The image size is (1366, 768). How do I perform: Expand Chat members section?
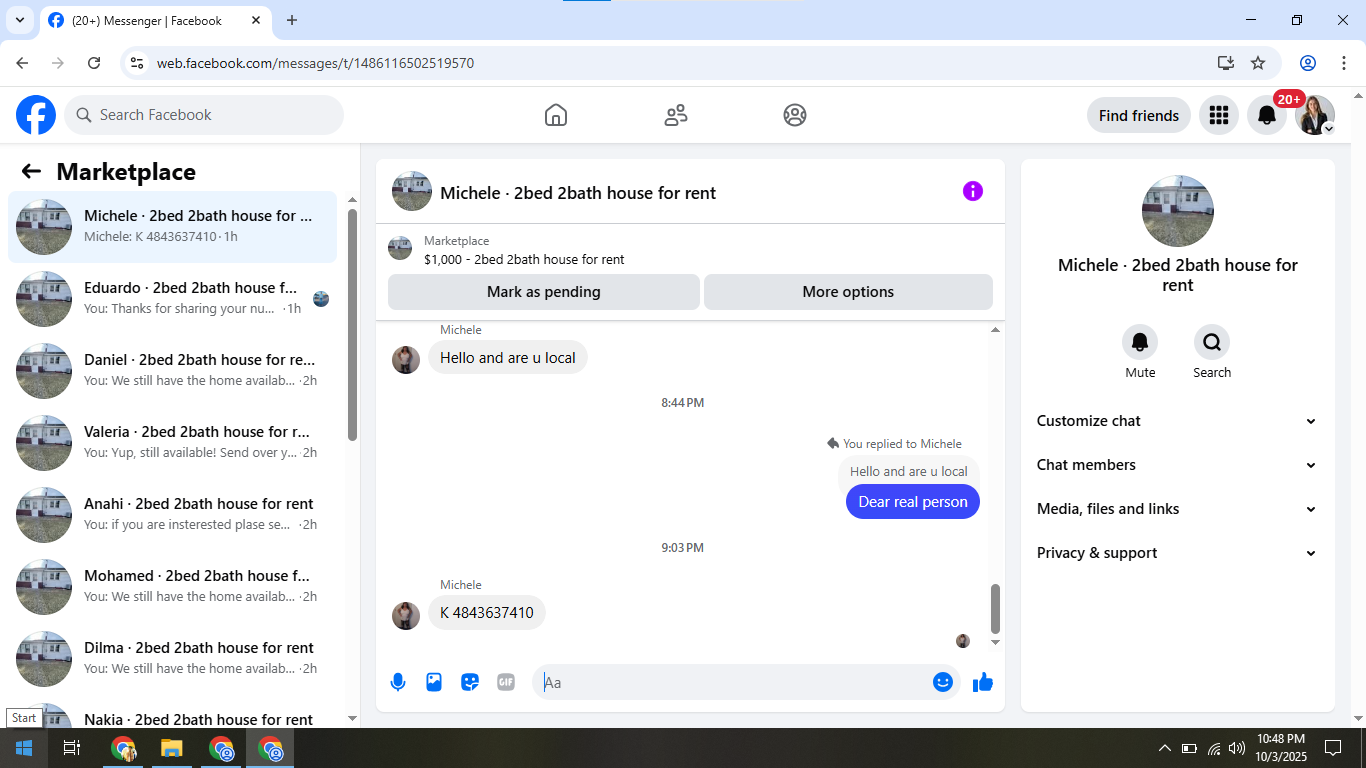point(1178,465)
